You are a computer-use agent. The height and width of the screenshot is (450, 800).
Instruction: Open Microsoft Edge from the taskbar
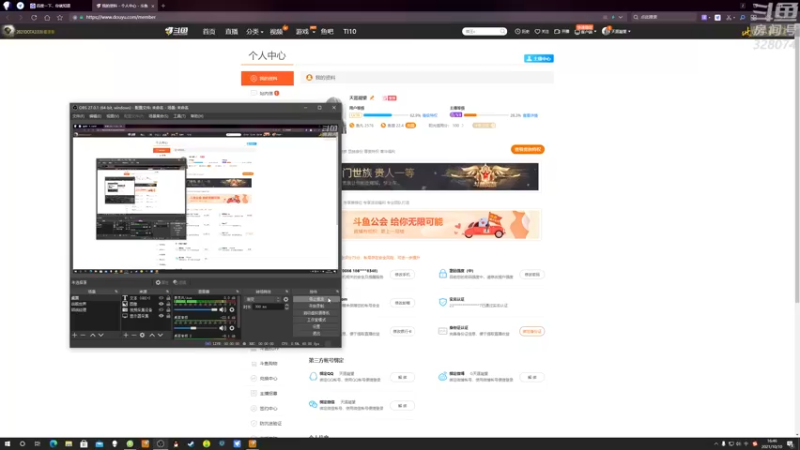(53, 444)
